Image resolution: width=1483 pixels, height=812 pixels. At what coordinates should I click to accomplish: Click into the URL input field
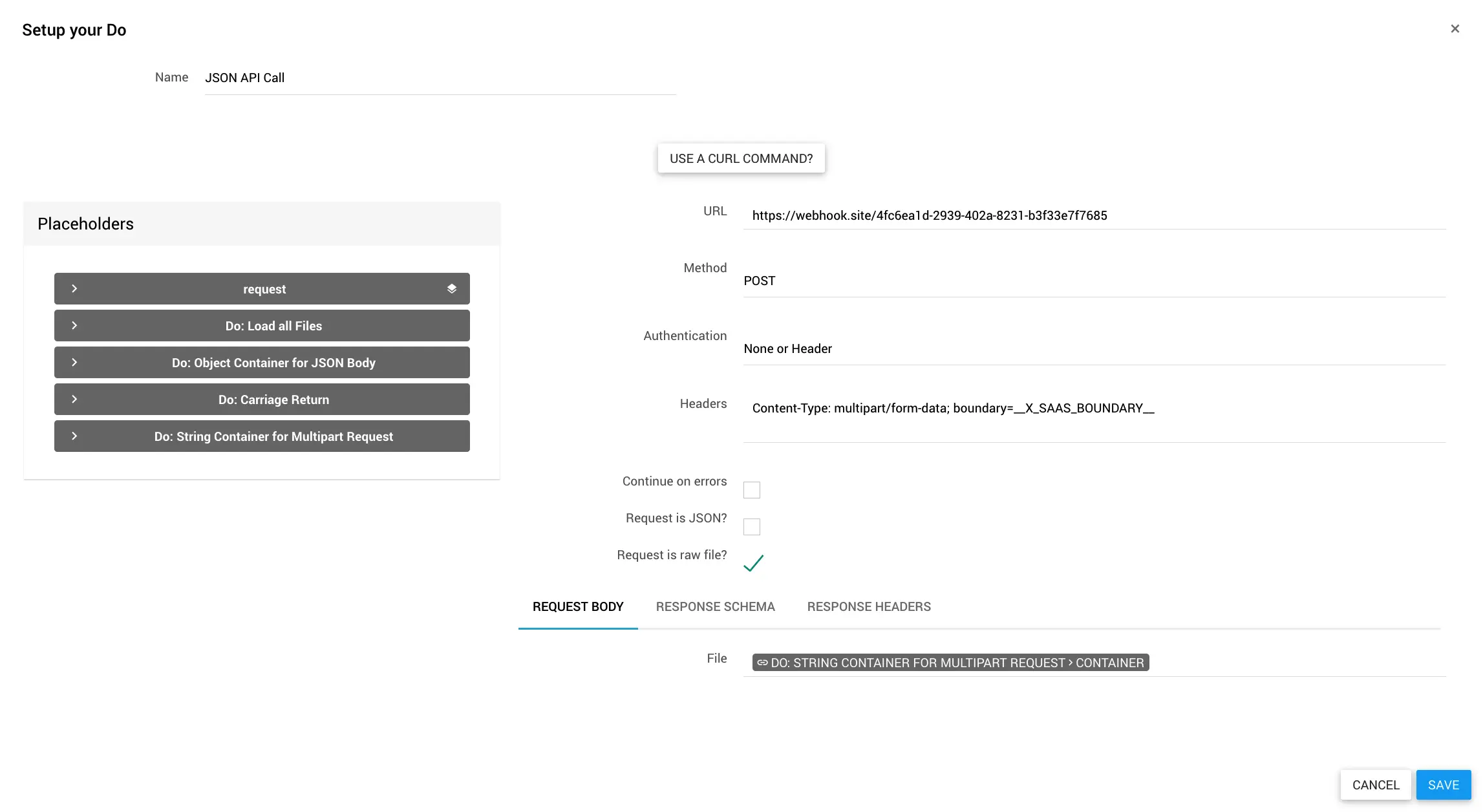pyautogui.click(x=1093, y=216)
